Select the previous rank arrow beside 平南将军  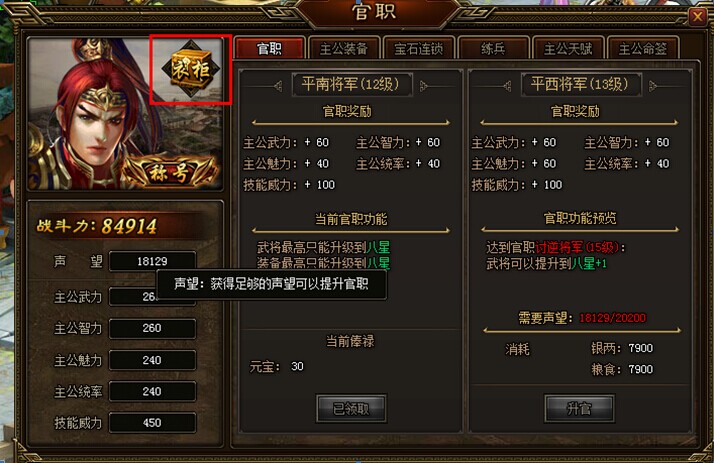pyautogui.click(x=278, y=86)
